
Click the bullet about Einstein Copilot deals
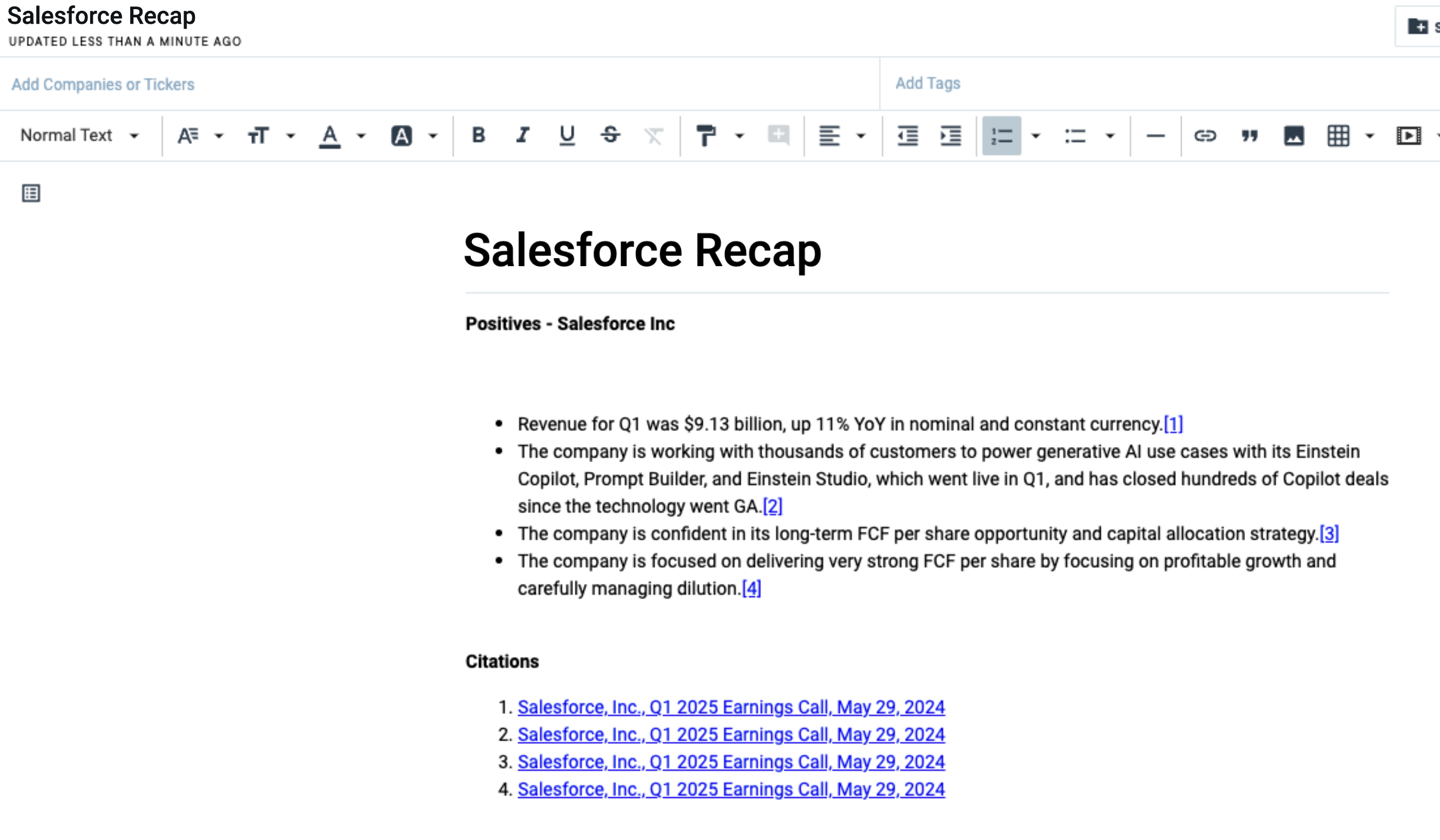coord(953,479)
